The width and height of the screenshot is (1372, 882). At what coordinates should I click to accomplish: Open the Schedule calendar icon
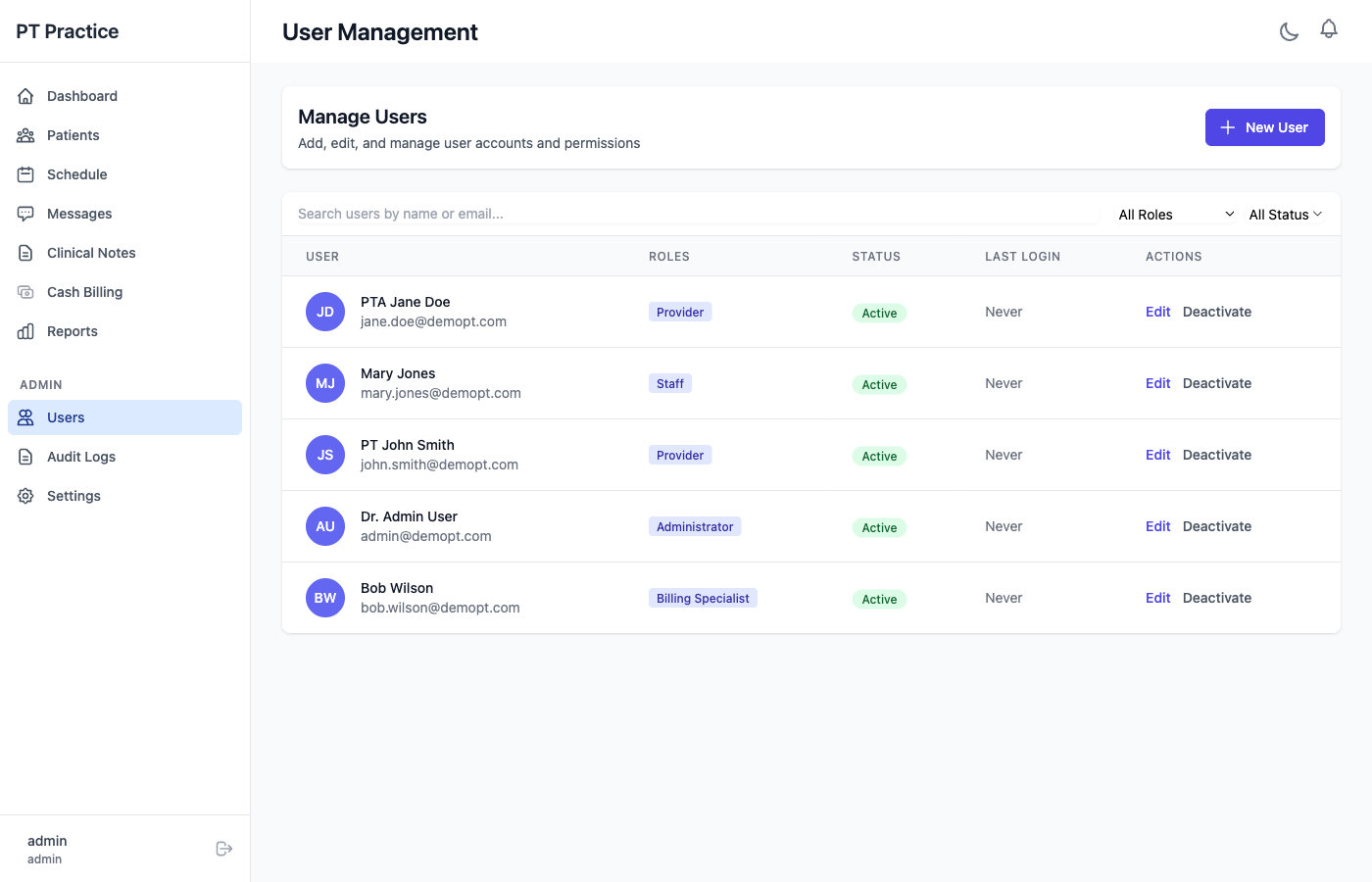click(27, 173)
